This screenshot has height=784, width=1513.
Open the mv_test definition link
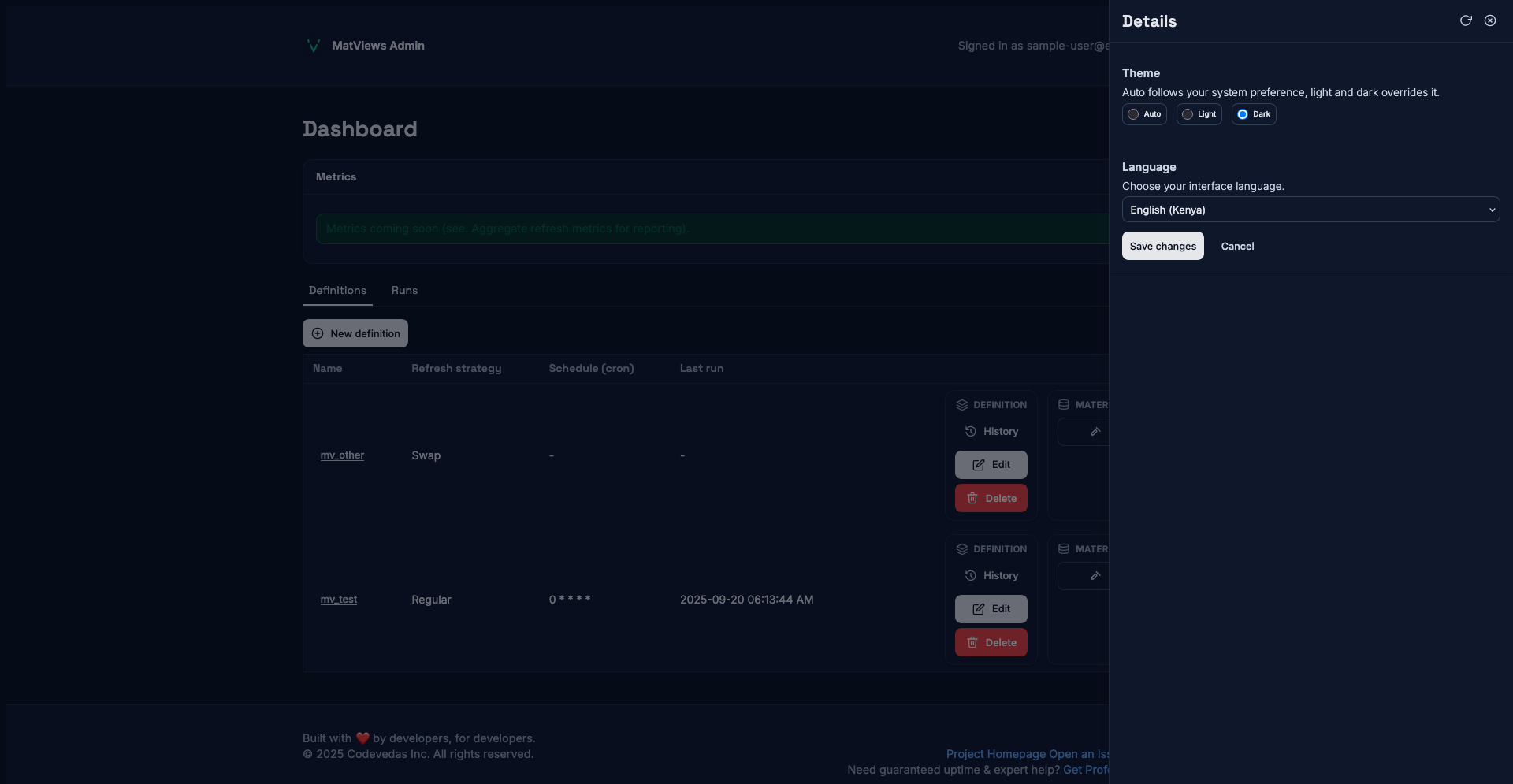click(x=338, y=600)
